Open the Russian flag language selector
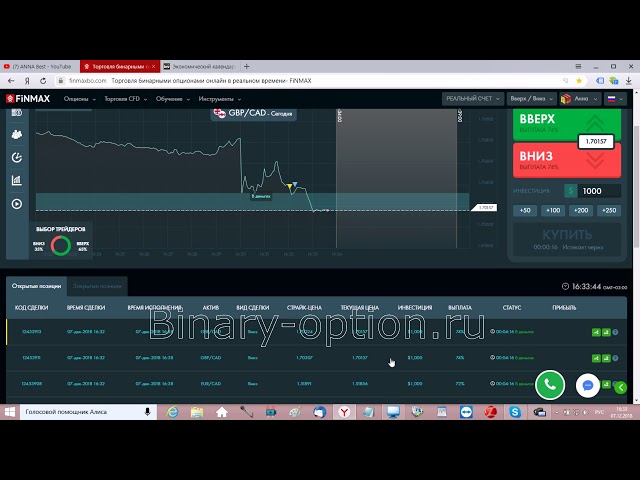 [x=613, y=99]
